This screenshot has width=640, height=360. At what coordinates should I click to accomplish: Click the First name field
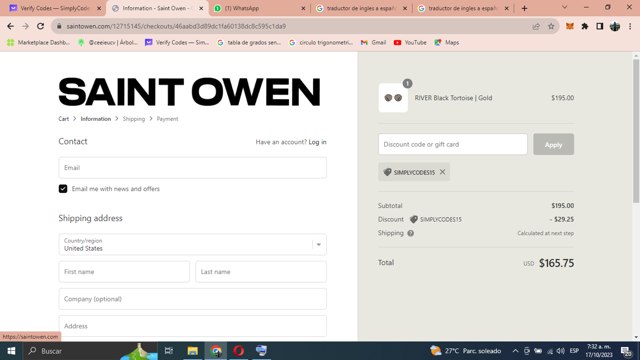(x=124, y=272)
